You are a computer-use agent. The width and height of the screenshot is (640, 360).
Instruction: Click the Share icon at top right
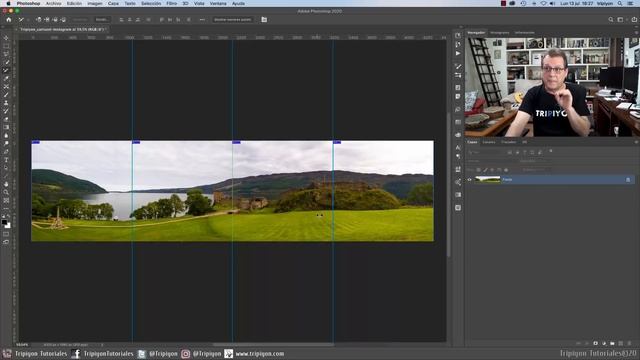tap(634, 20)
